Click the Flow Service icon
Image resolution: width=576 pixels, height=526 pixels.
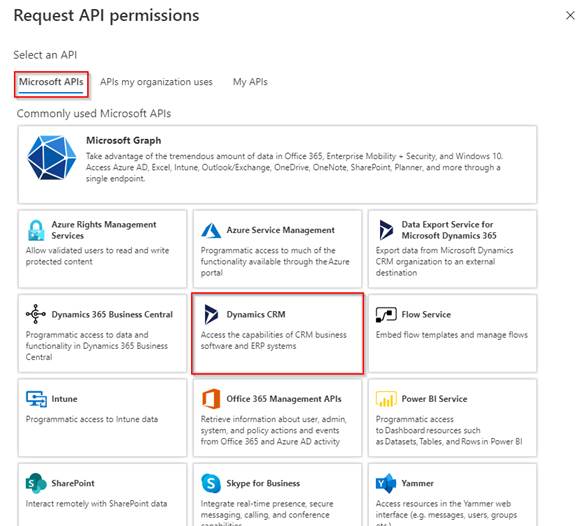pyautogui.click(x=386, y=315)
